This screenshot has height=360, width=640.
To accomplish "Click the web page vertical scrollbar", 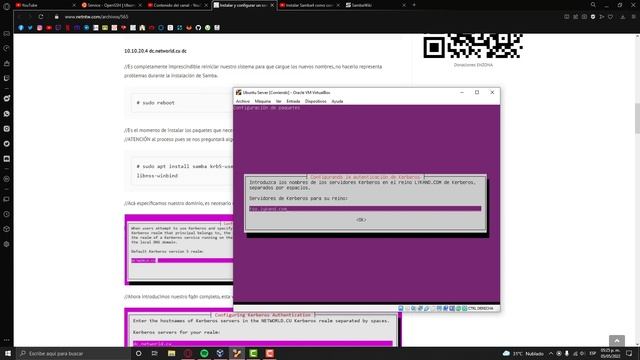I will click(638, 118).
